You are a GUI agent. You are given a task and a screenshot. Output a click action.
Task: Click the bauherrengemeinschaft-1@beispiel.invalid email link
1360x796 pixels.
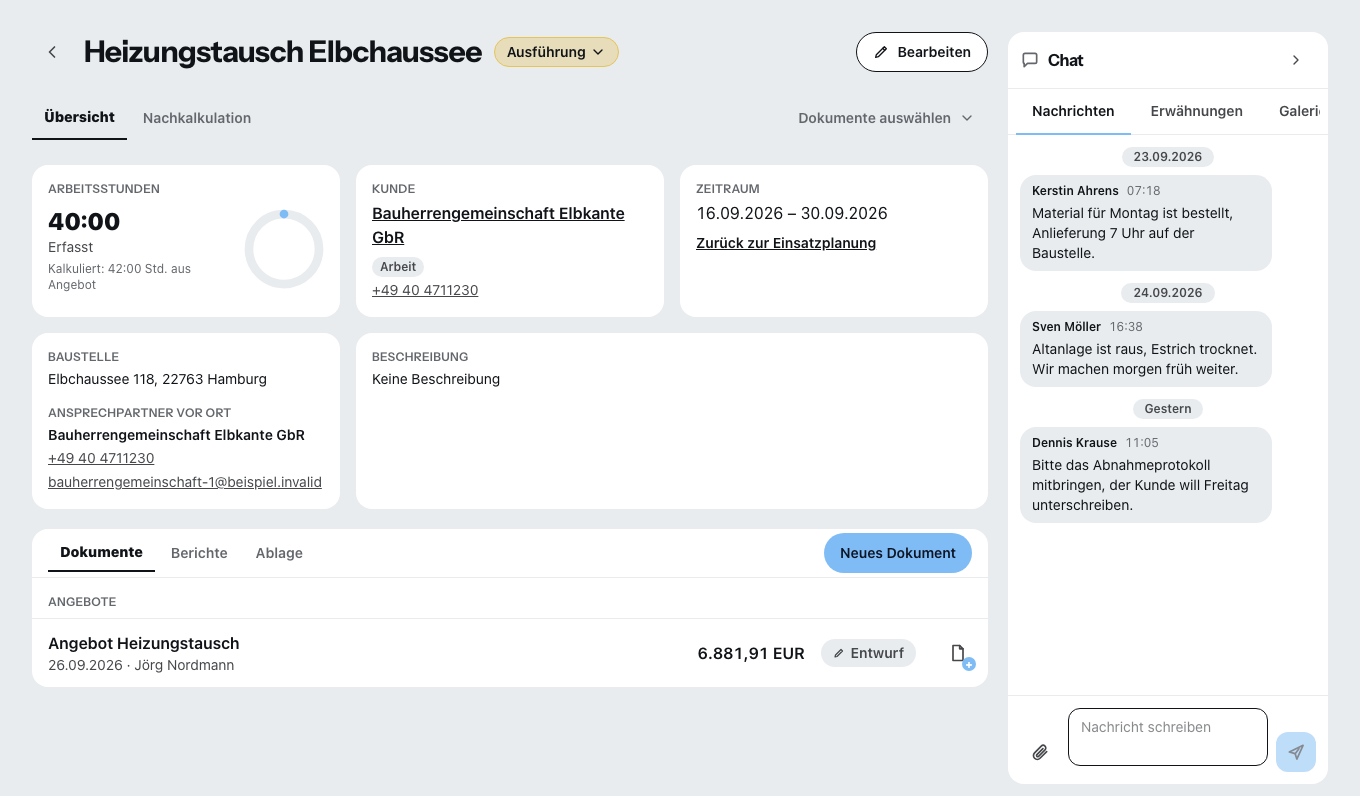tap(185, 482)
